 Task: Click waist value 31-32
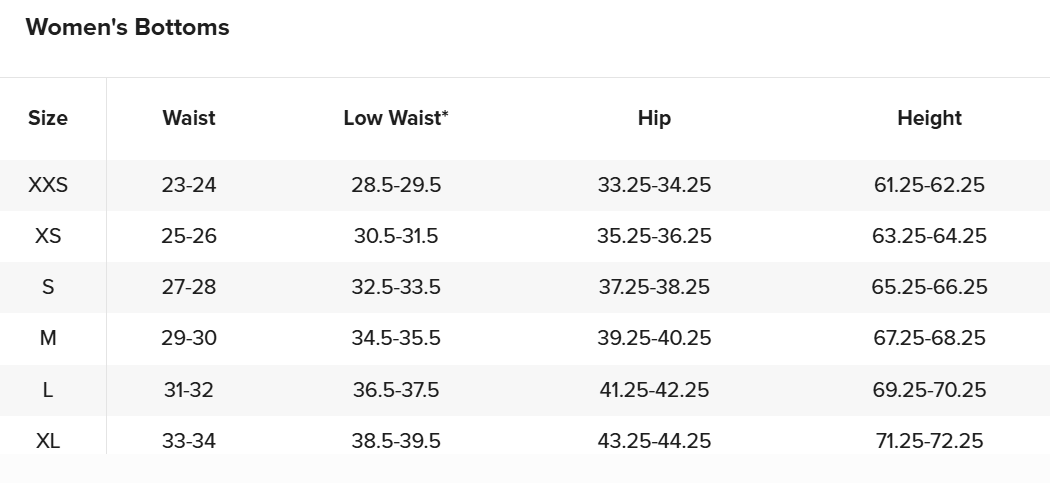click(x=189, y=389)
